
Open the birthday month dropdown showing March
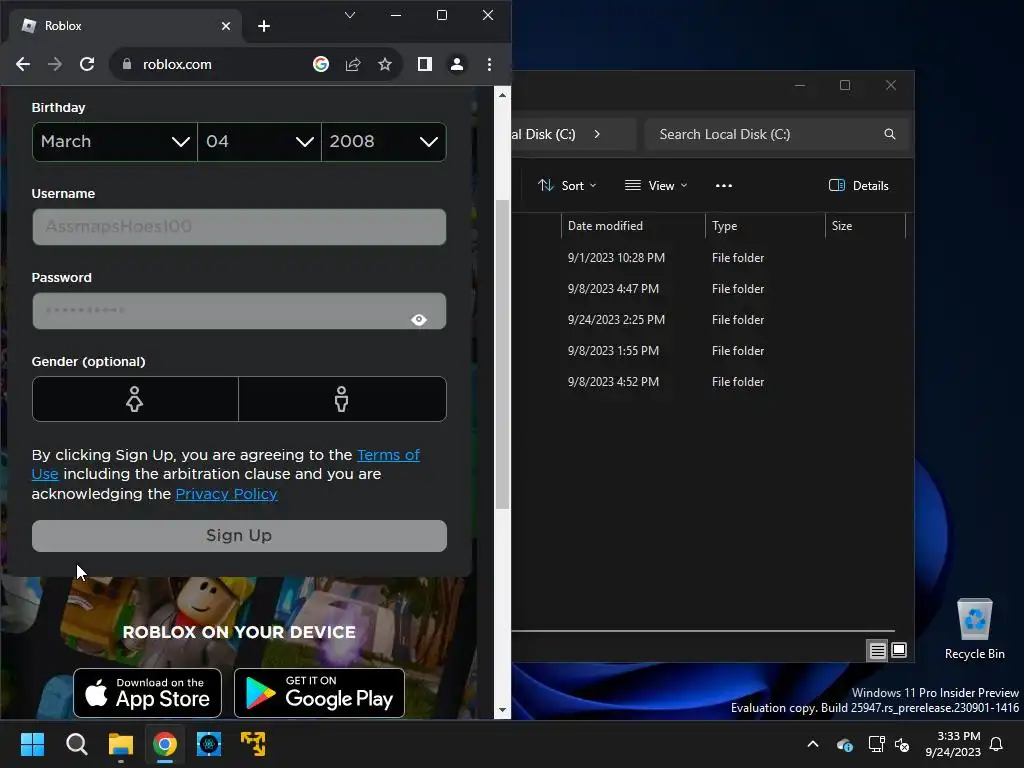(115, 142)
